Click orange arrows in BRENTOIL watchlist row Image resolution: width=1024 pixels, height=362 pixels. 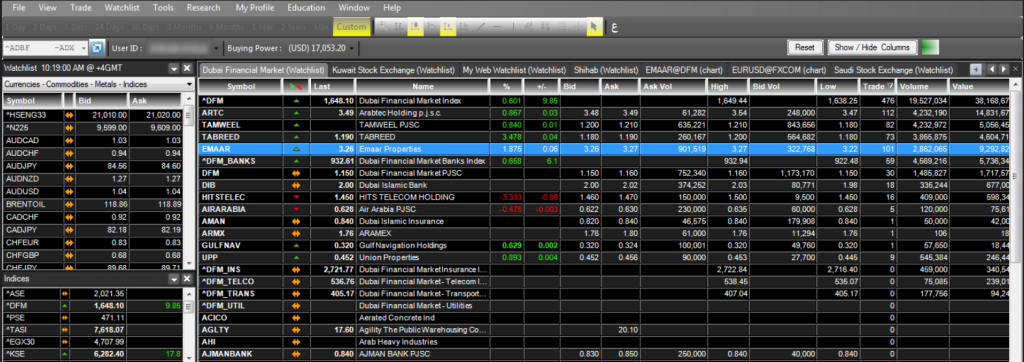click(x=68, y=205)
